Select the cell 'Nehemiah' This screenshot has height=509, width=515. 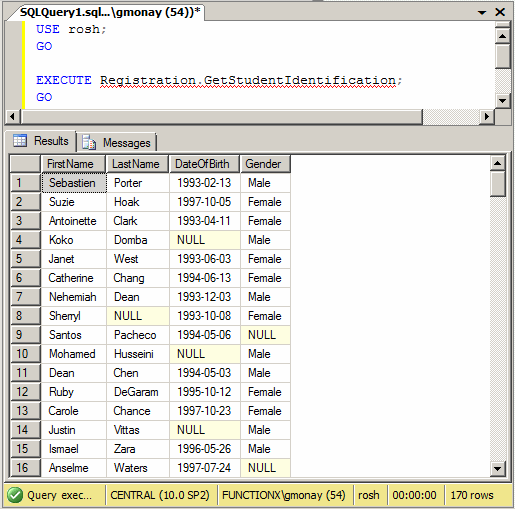pyautogui.click(x=74, y=297)
